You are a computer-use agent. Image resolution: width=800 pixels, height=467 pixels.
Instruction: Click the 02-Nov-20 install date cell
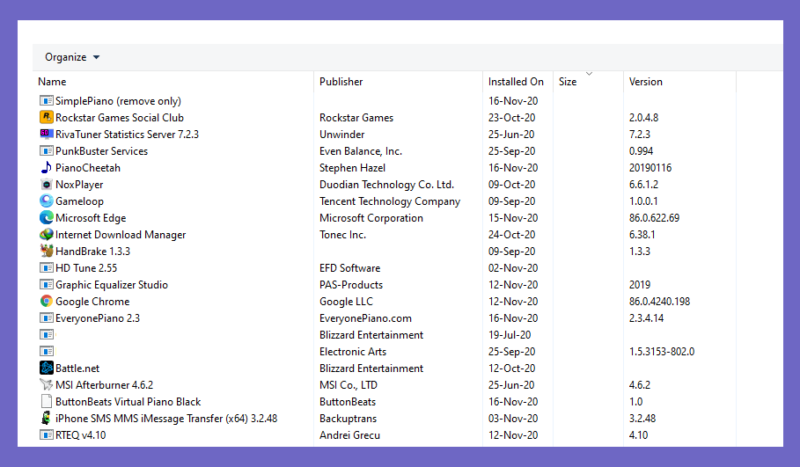click(513, 268)
